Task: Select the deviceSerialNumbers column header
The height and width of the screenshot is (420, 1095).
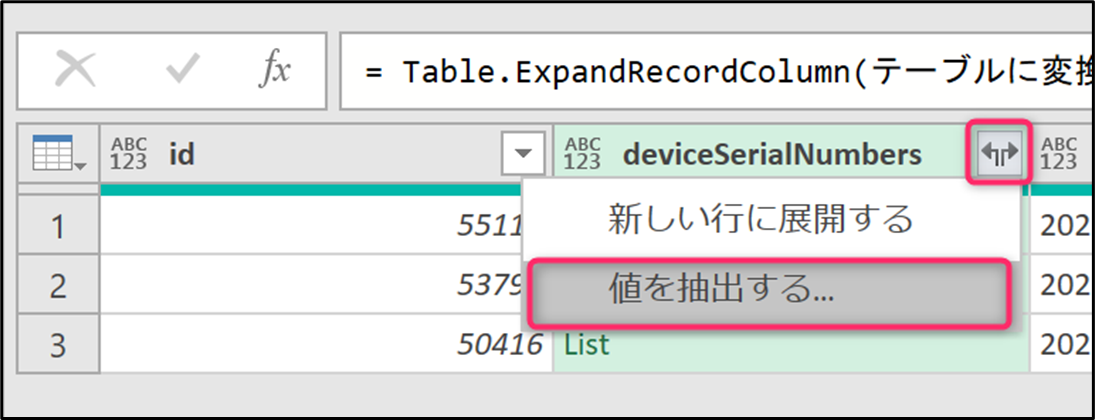Action: tap(770, 154)
